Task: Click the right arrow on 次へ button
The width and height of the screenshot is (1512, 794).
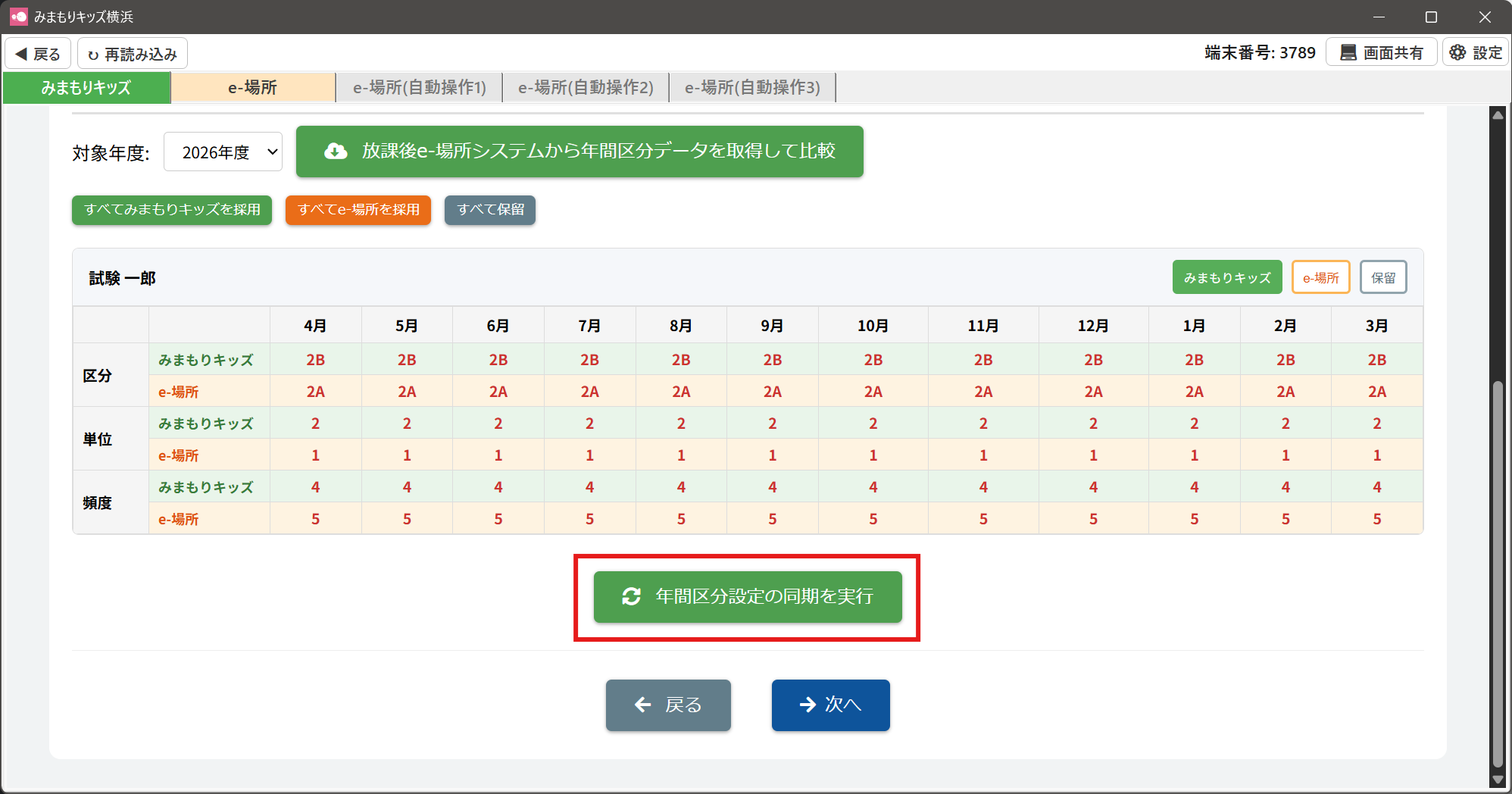Action: coord(808,705)
